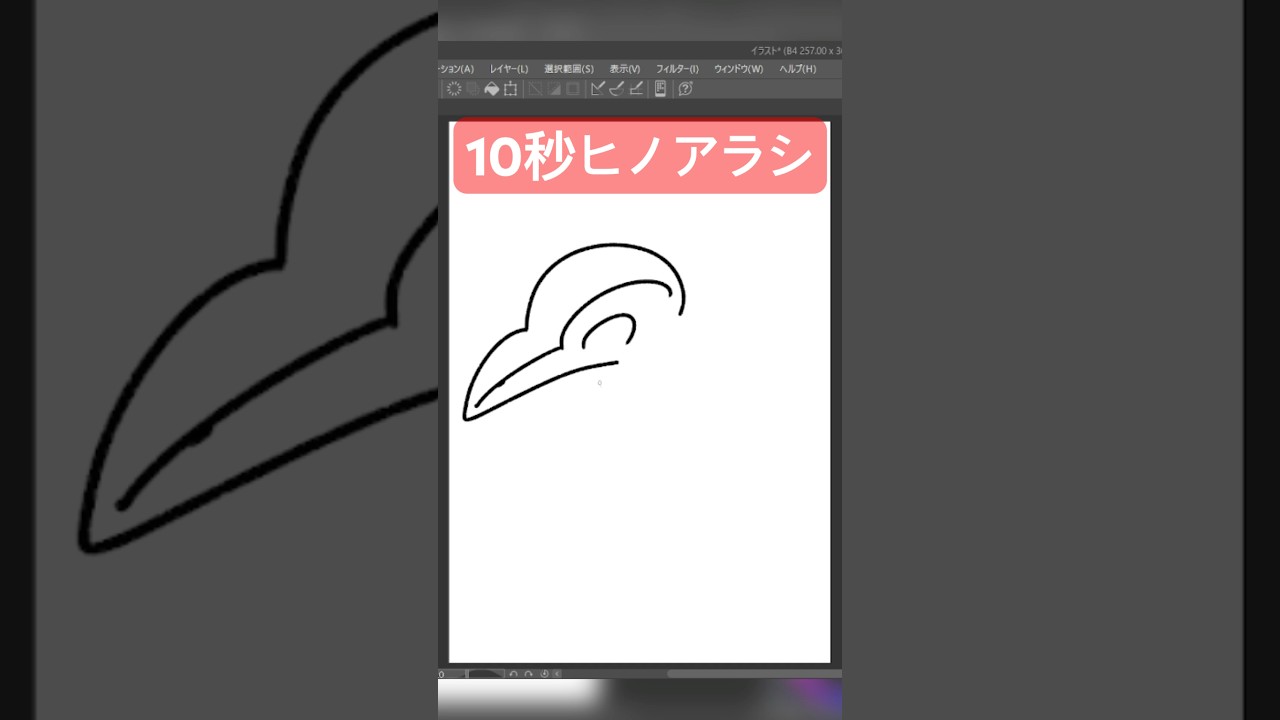Collapse the bottom toolbar with its arrow
The image size is (1280, 720).
click(557, 673)
